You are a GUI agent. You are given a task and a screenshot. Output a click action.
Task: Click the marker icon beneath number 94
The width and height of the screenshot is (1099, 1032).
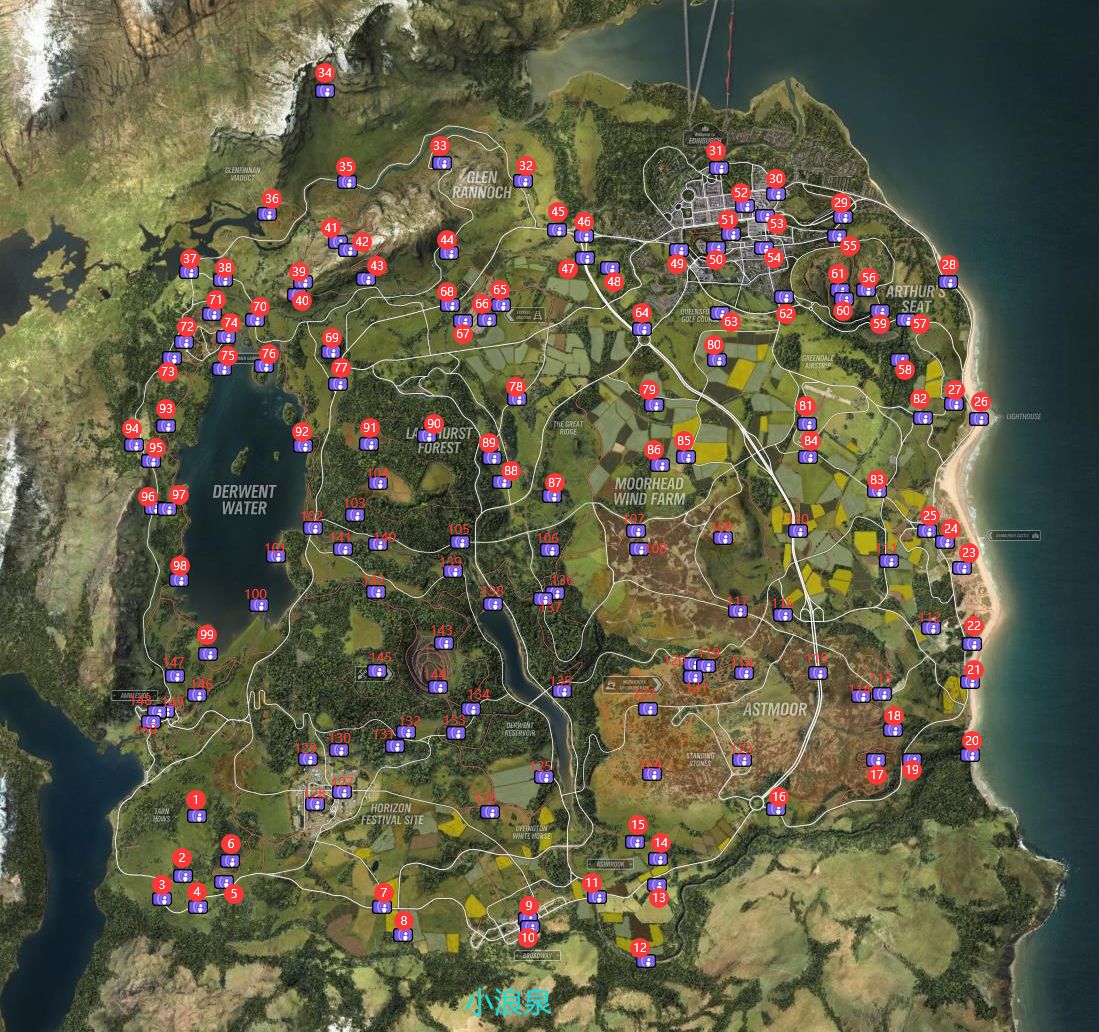134,444
